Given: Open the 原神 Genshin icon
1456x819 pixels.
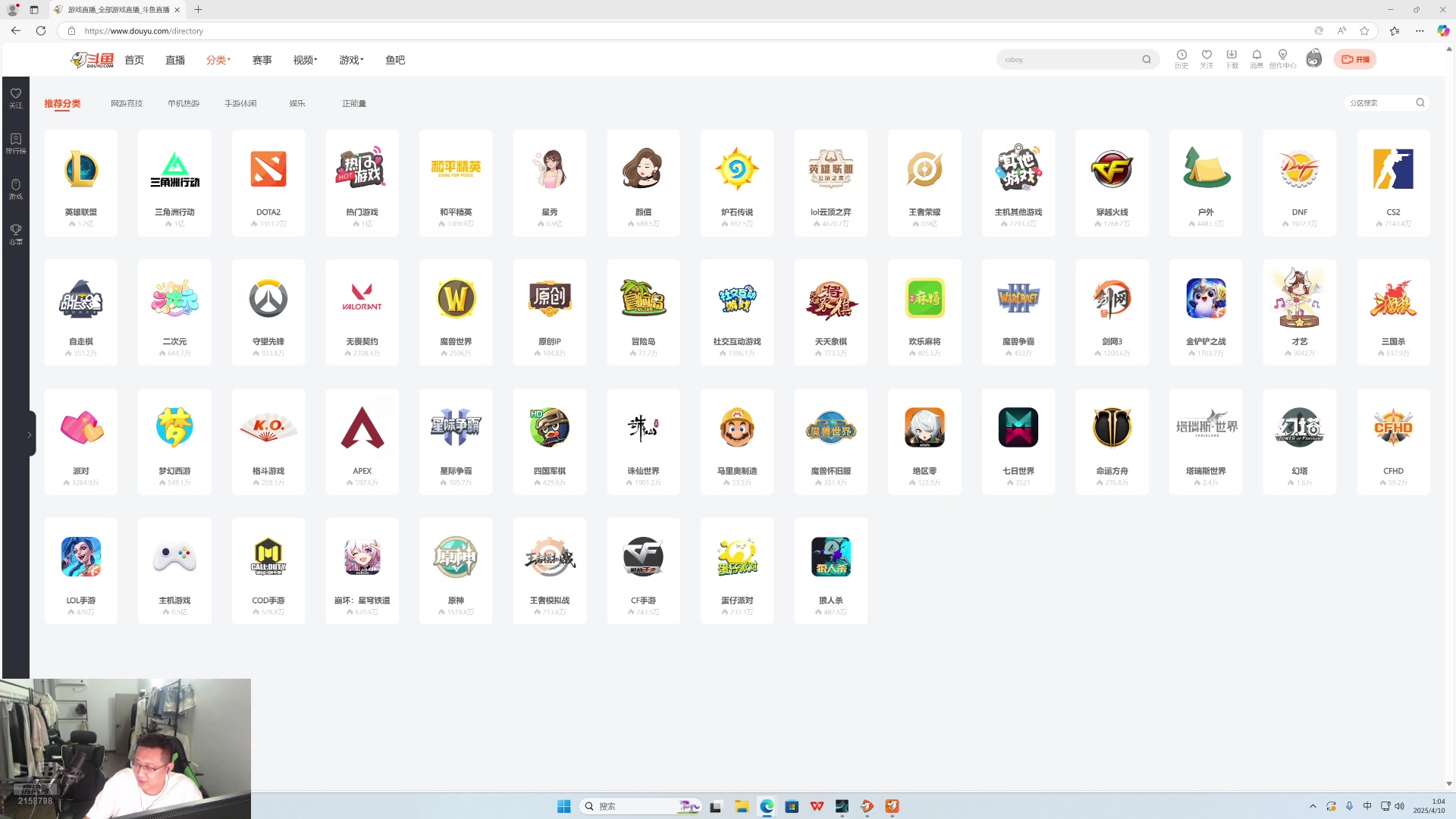Looking at the screenshot, I should 456,557.
